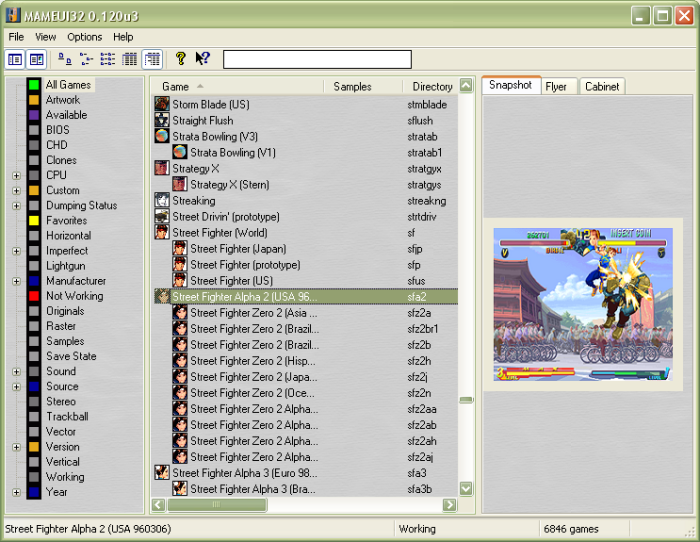Viewport: 700px width, 542px height.
Task: Switch to list view
Action: coord(108,59)
